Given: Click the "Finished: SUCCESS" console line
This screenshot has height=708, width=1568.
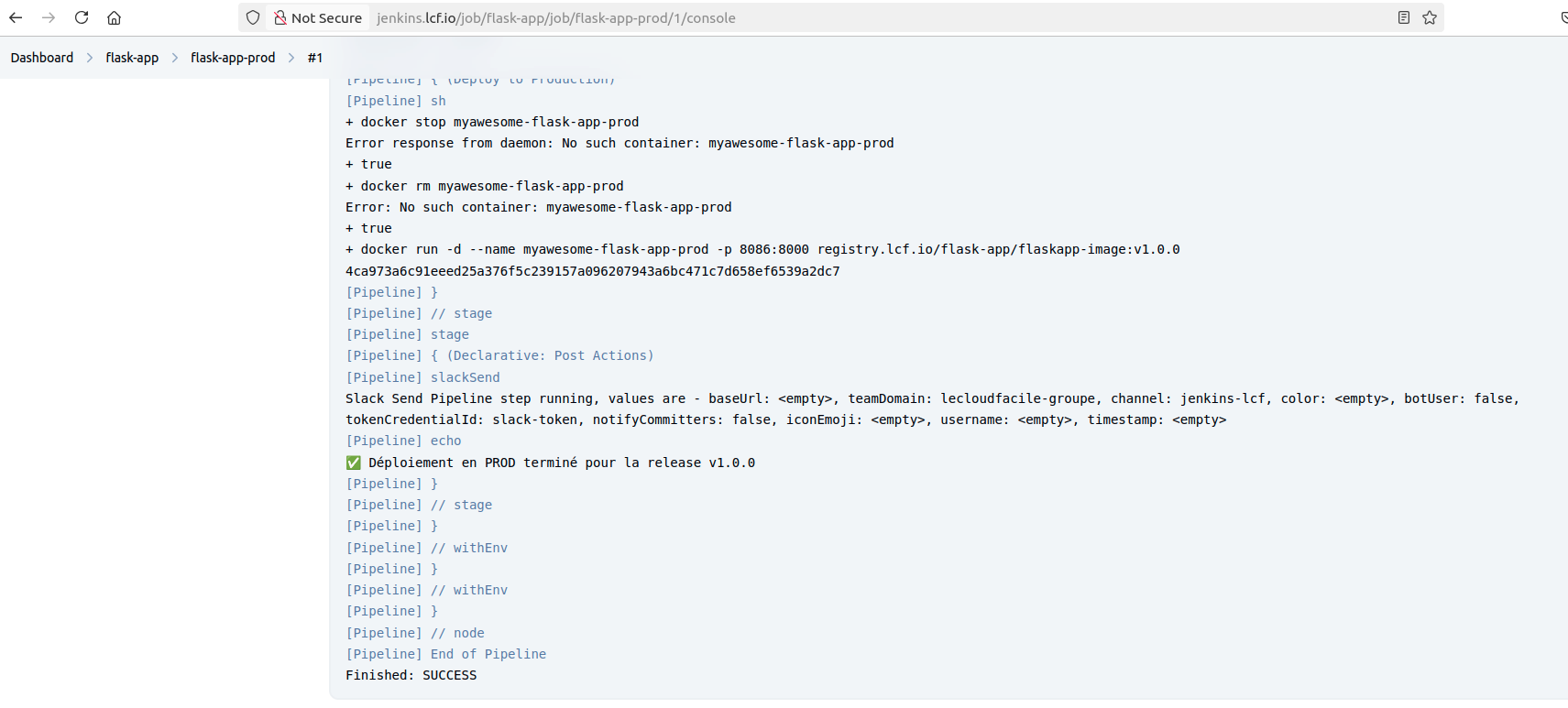Looking at the screenshot, I should 411,675.
